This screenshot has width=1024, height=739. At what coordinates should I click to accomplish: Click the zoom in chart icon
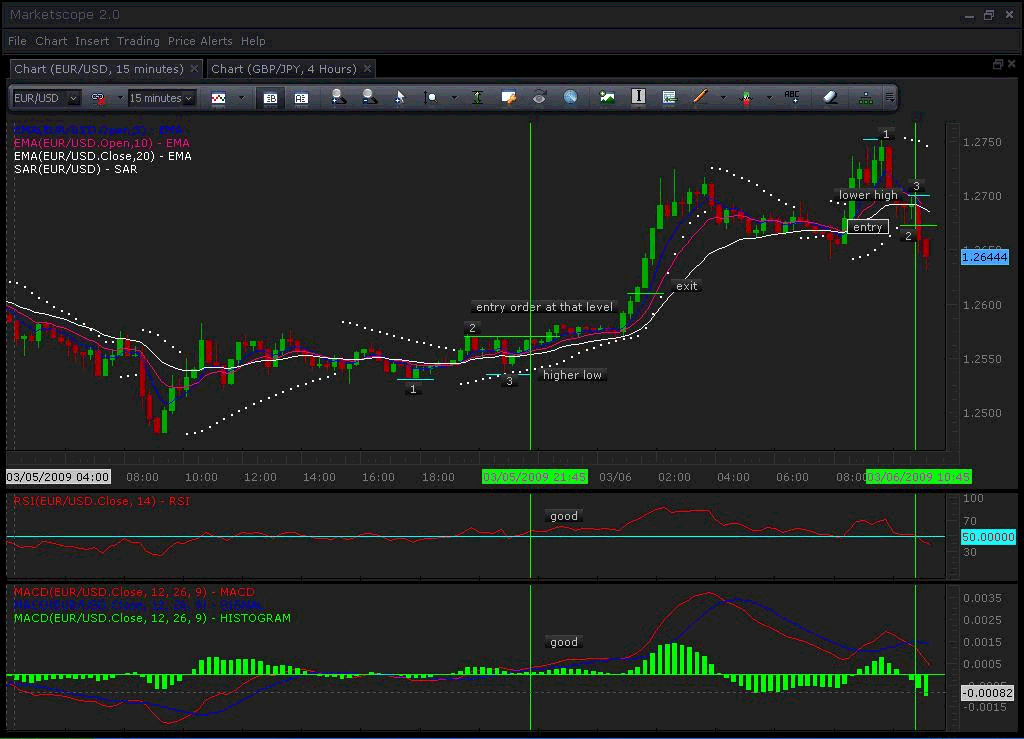click(338, 97)
